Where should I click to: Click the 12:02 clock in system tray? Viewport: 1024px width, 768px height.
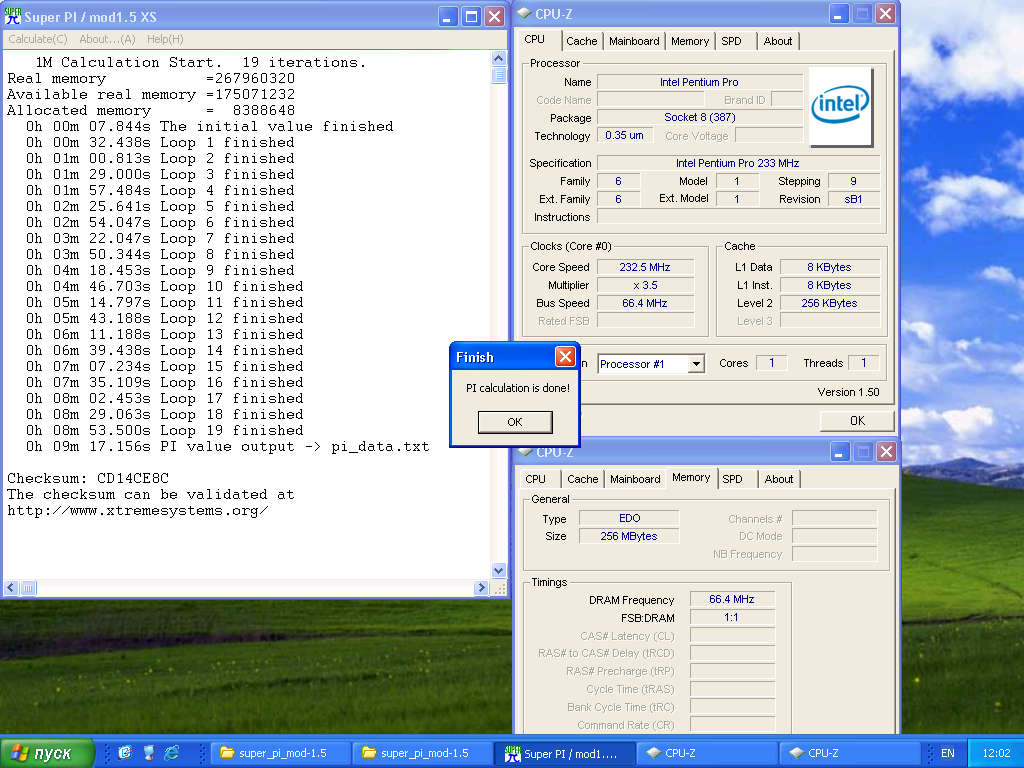click(x=996, y=753)
